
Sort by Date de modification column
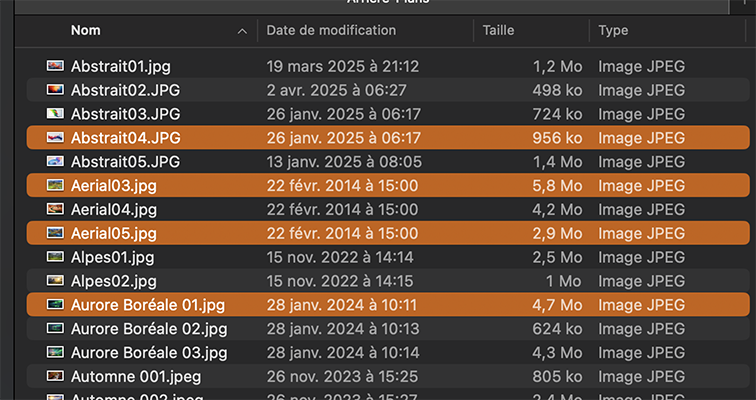pyautogui.click(x=331, y=31)
